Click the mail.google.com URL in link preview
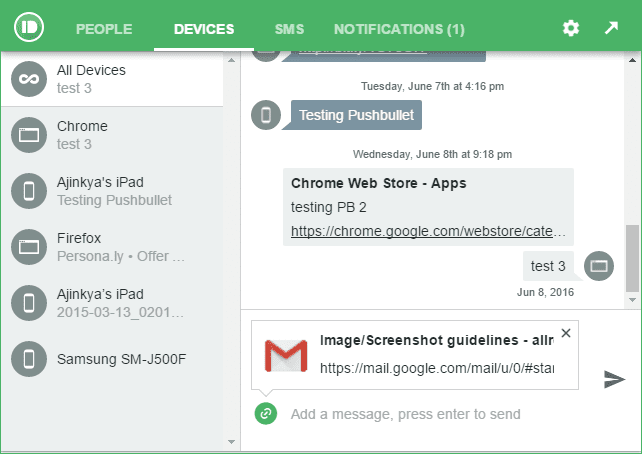 pos(437,368)
